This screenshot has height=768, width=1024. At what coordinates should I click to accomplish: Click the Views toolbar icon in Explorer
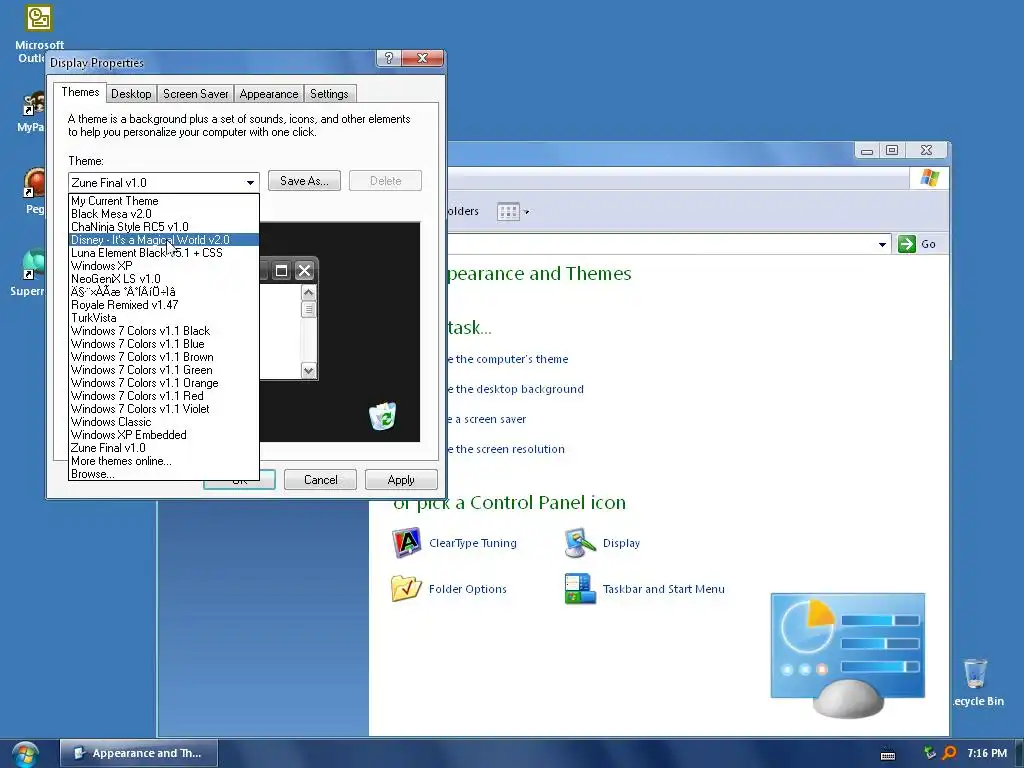tap(508, 212)
